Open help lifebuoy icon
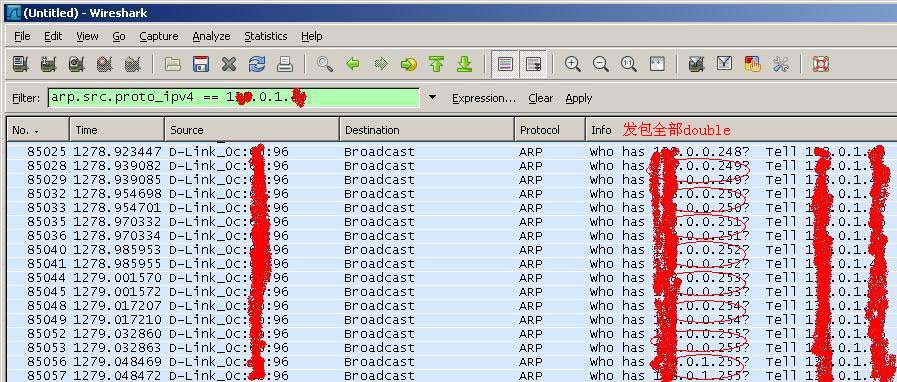Screen dimensions: 897x382 (821, 64)
